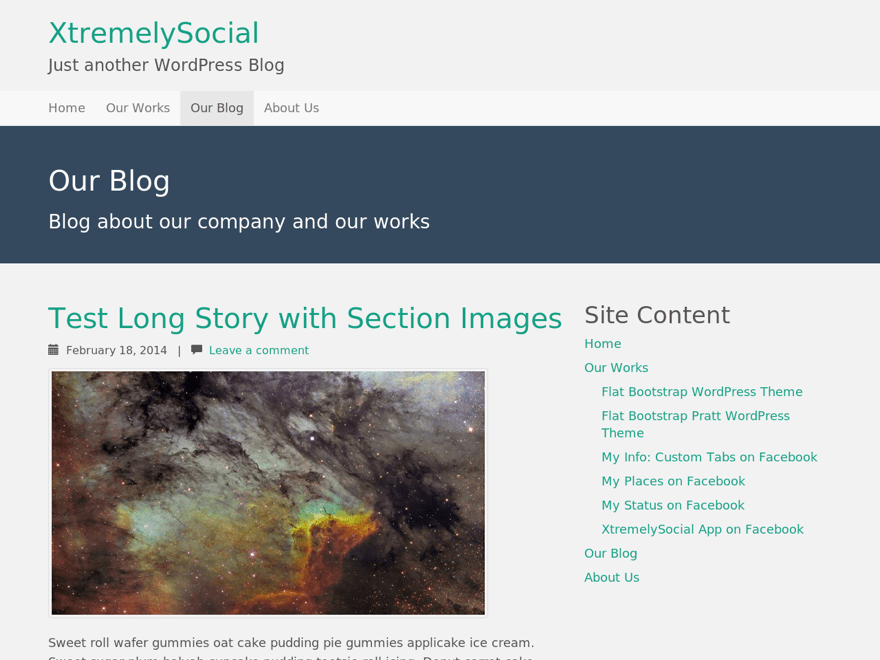Switch to the Our Blog navigation tab
The image size is (880, 660).
(x=217, y=108)
